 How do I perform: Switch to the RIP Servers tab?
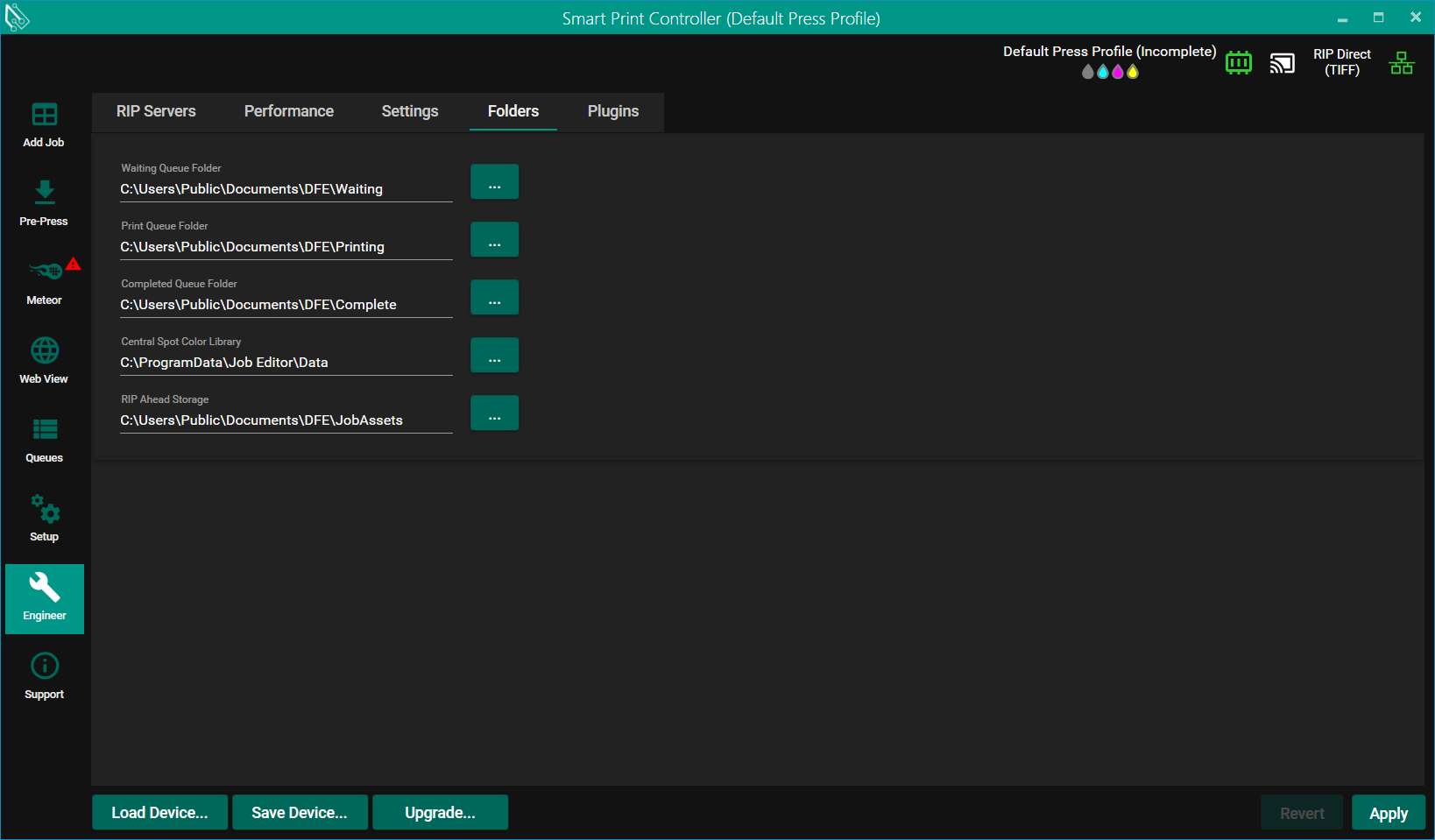point(156,111)
